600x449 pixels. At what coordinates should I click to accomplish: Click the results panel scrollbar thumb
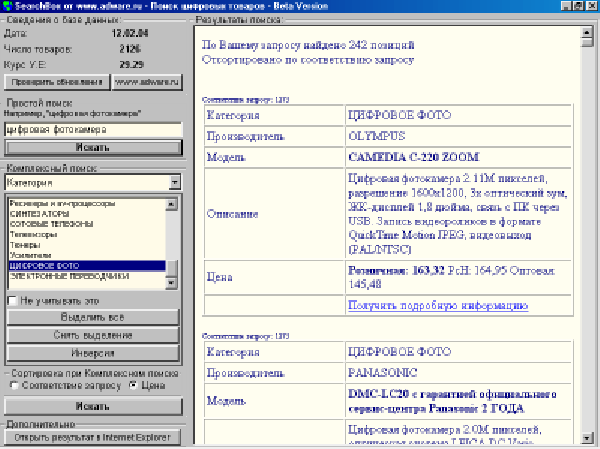point(587,42)
